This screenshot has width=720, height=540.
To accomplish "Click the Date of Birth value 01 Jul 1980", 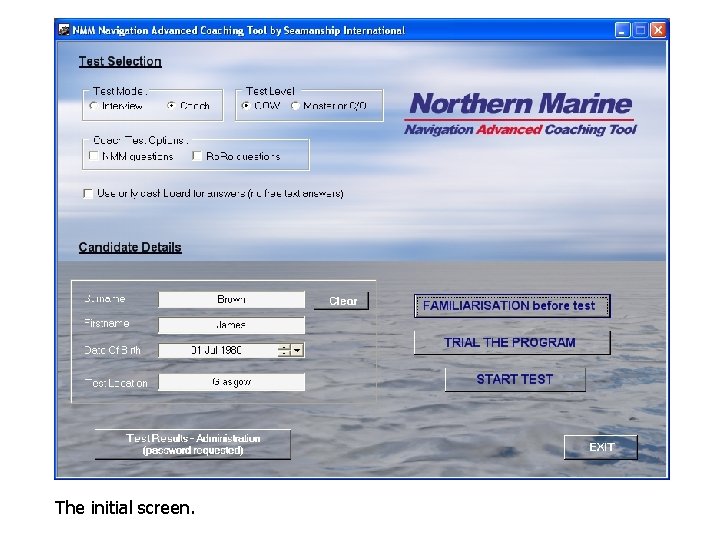I will click(x=216, y=350).
